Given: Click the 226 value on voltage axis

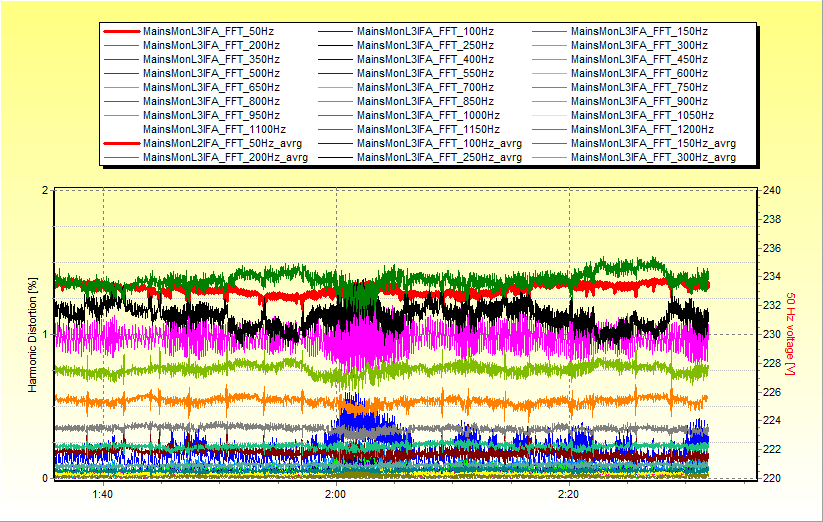Looking at the screenshot, I should click(x=772, y=392).
